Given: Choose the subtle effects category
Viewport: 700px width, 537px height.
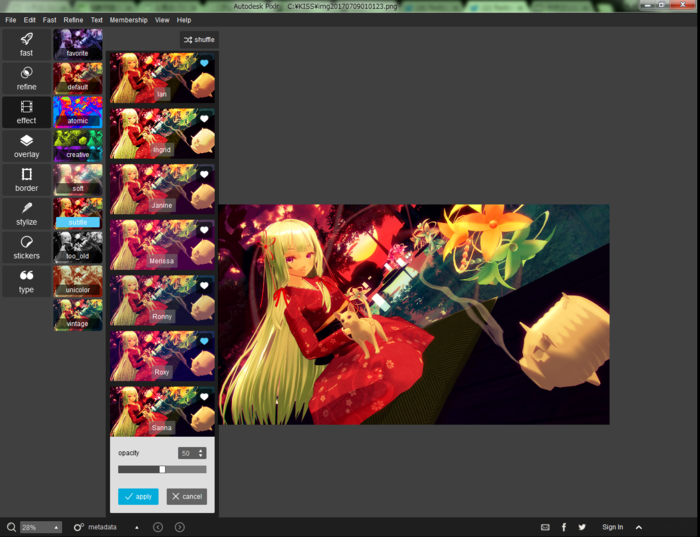Looking at the screenshot, I should 78,214.
